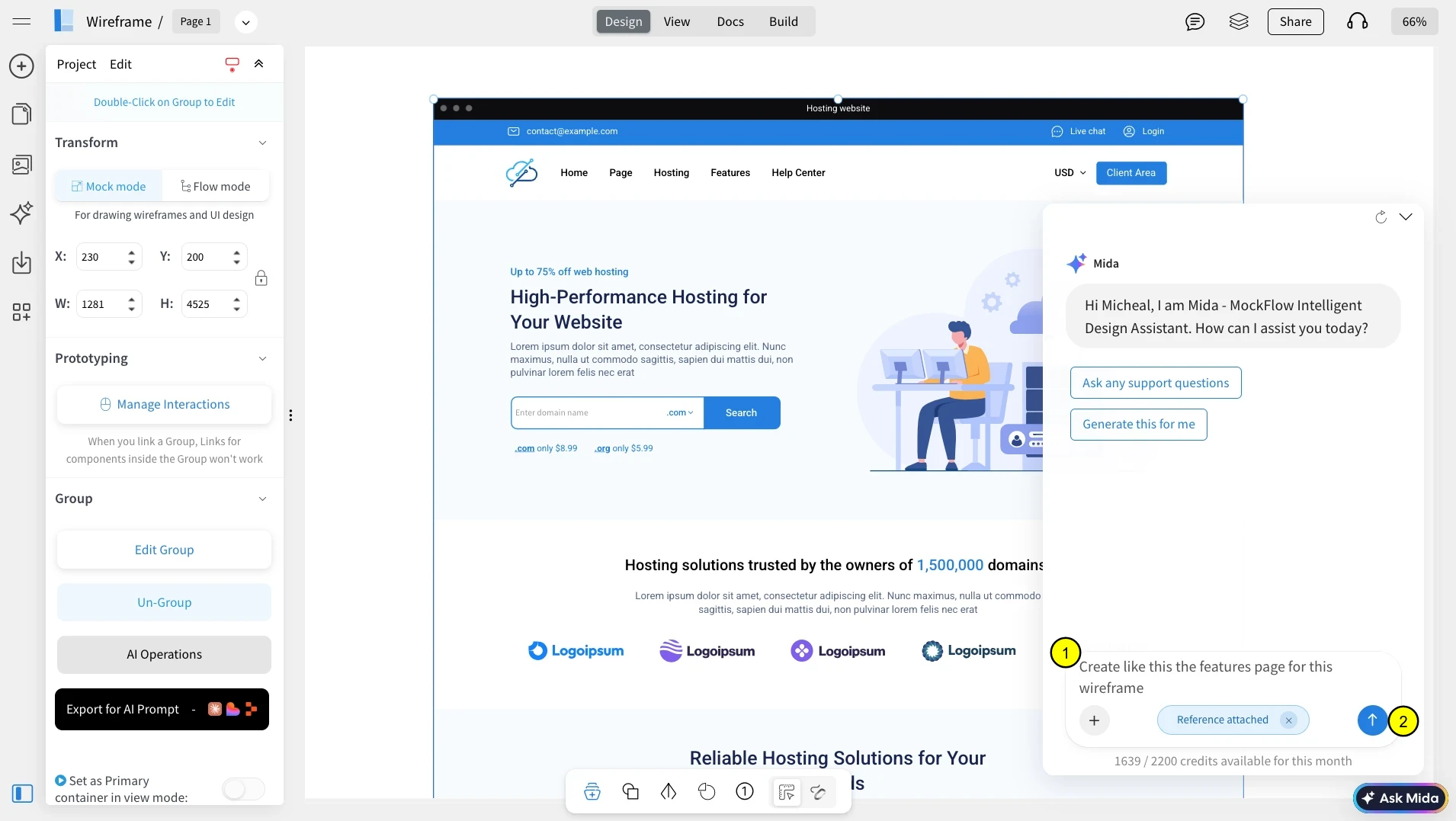Open the AI sparkle icon in left sidebar
1456x821 pixels.
click(21, 213)
